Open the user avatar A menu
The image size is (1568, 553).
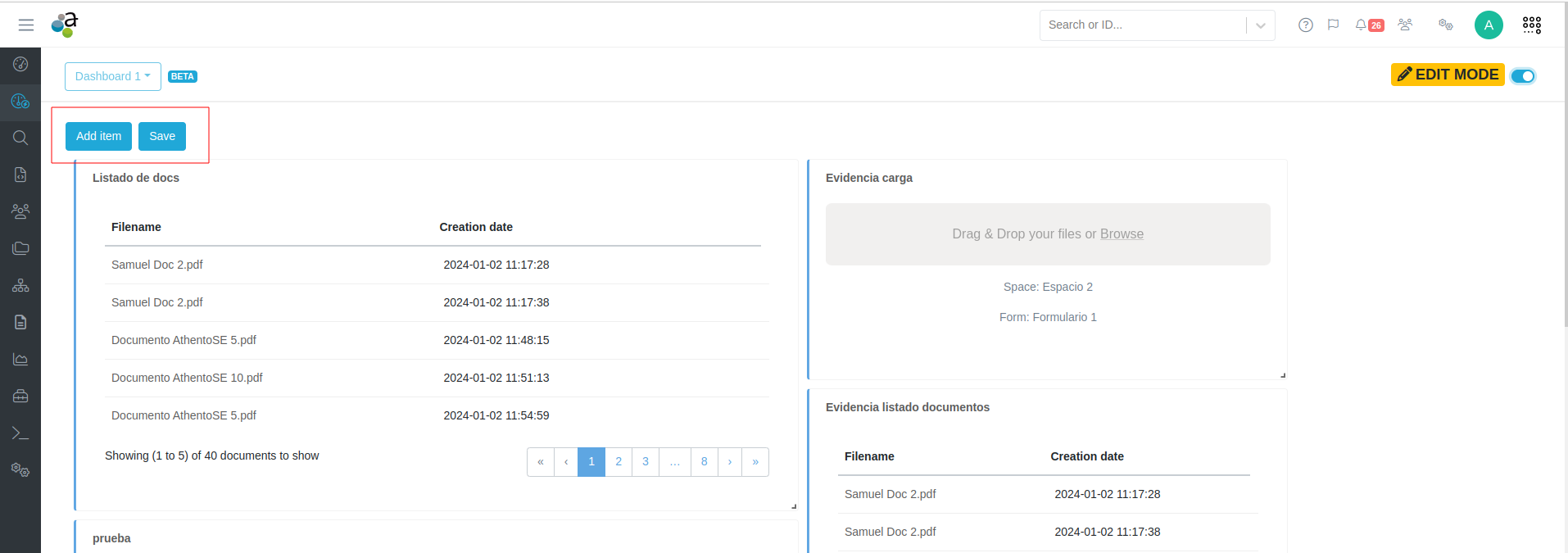click(1489, 25)
